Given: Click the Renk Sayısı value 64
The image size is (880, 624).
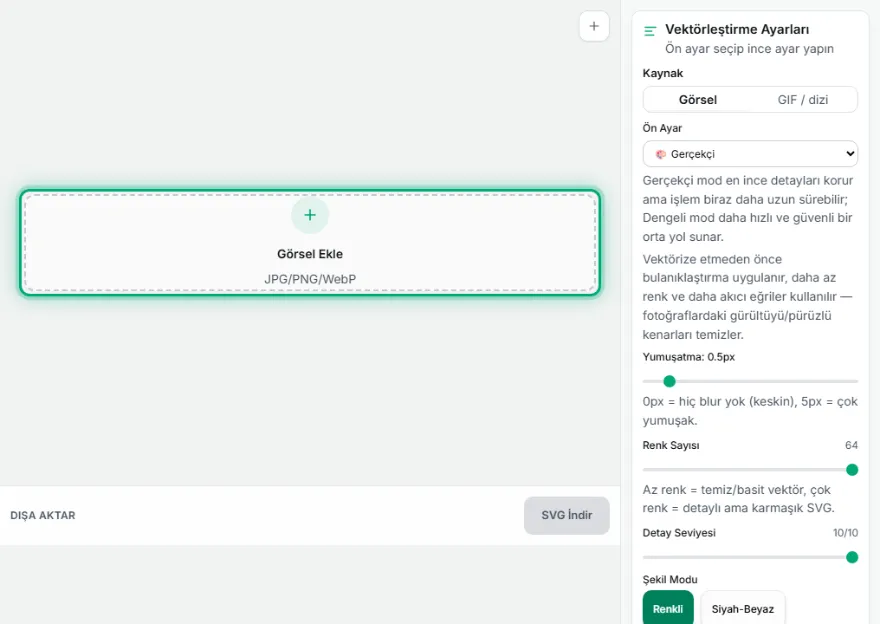Looking at the screenshot, I should (x=851, y=445).
